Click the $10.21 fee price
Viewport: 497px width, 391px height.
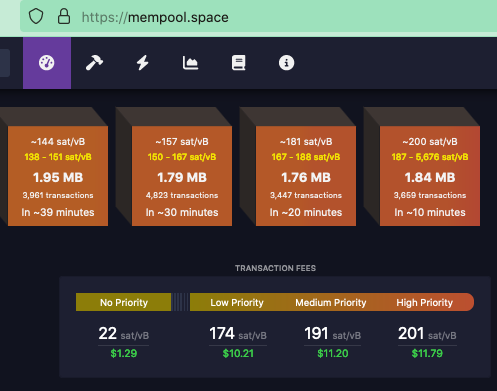[238, 353]
